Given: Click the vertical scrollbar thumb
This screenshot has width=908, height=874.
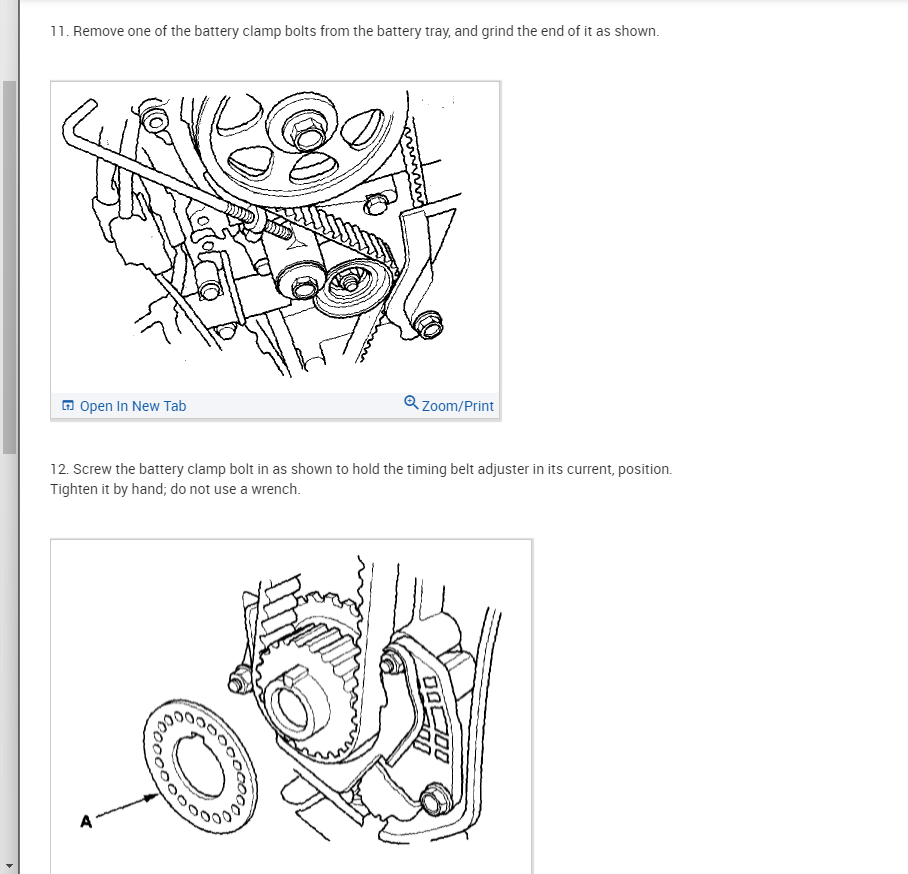Looking at the screenshot, I should [x=9, y=267].
